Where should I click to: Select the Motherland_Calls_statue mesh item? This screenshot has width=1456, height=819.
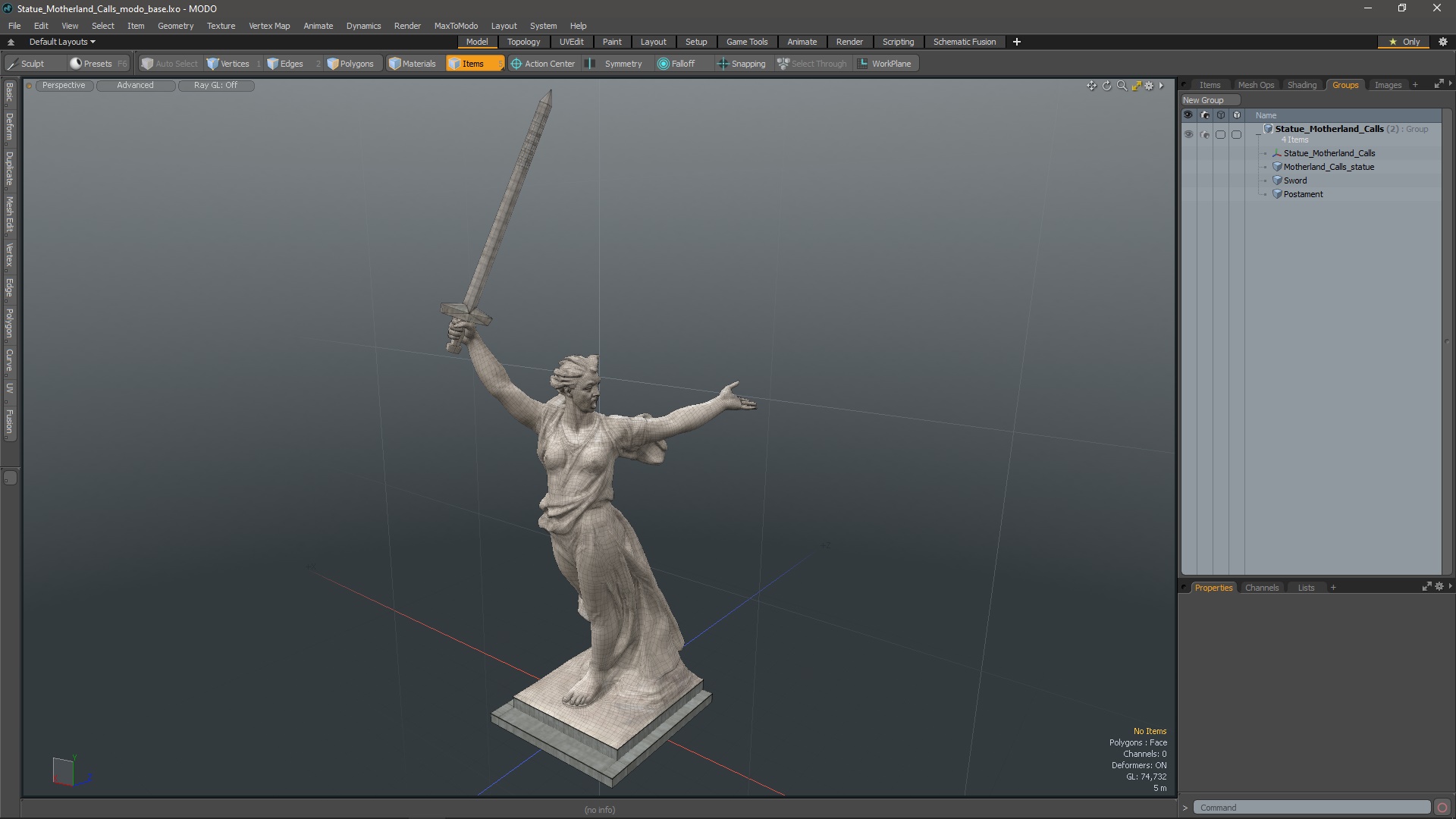tap(1329, 167)
